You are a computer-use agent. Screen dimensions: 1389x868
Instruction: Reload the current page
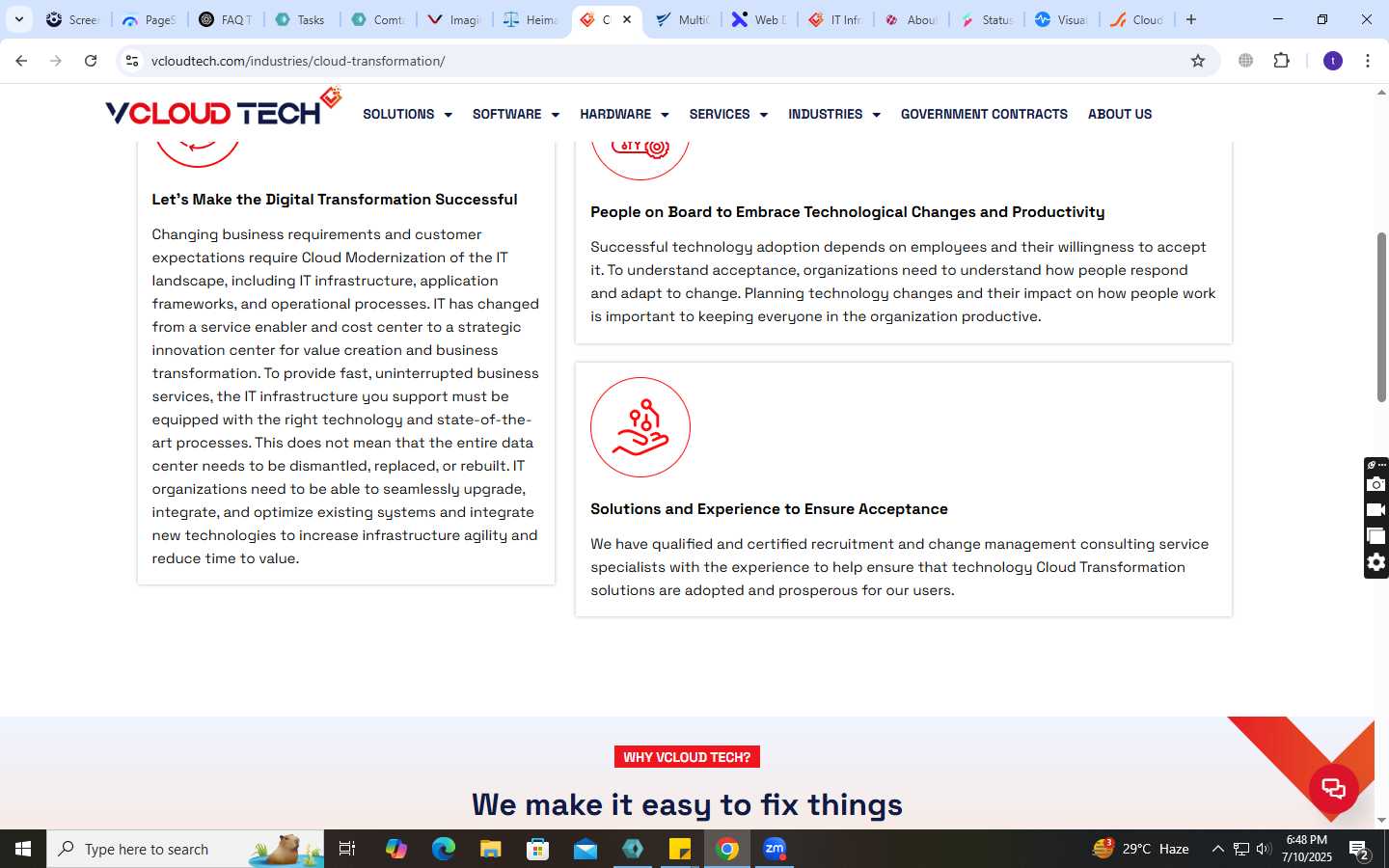(x=91, y=61)
